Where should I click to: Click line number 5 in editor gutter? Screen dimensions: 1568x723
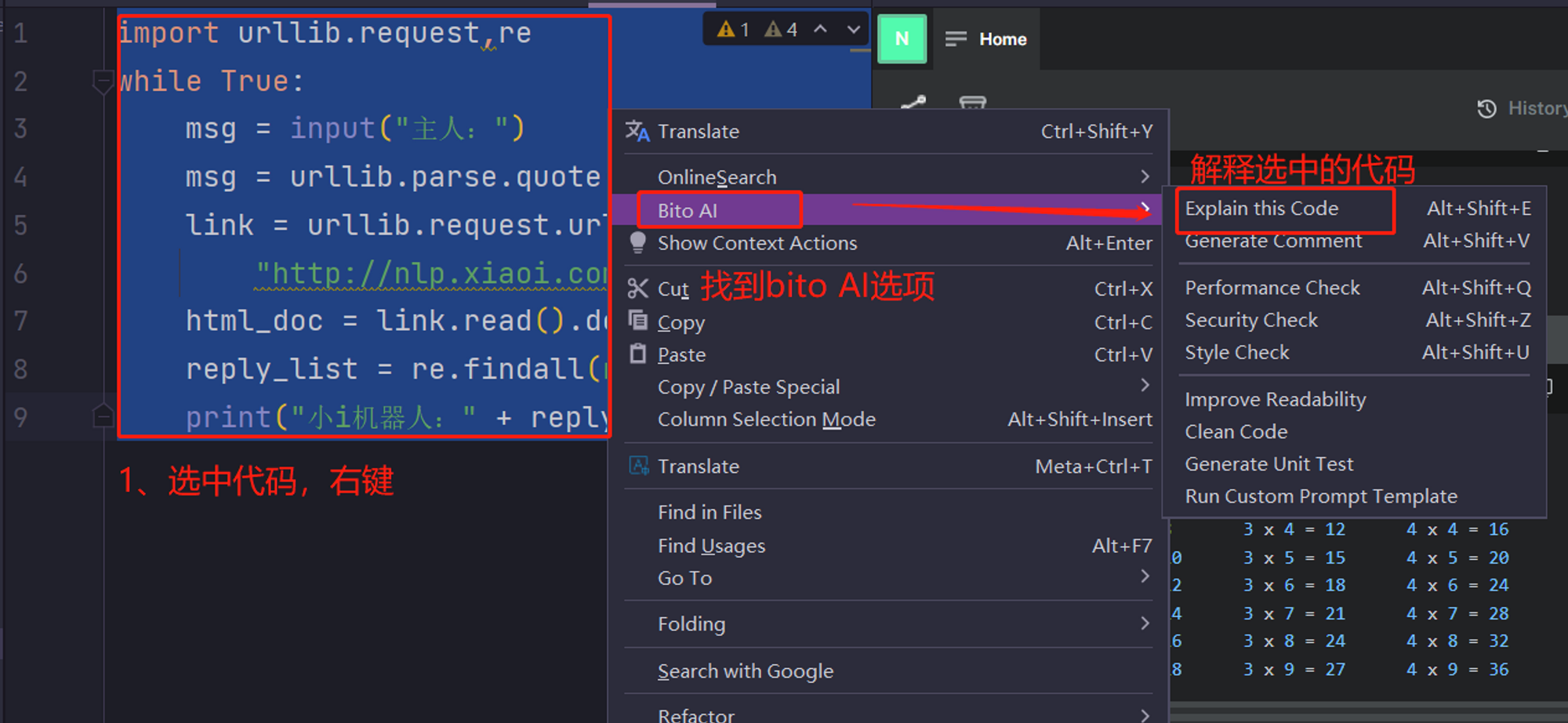click(20, 225)
